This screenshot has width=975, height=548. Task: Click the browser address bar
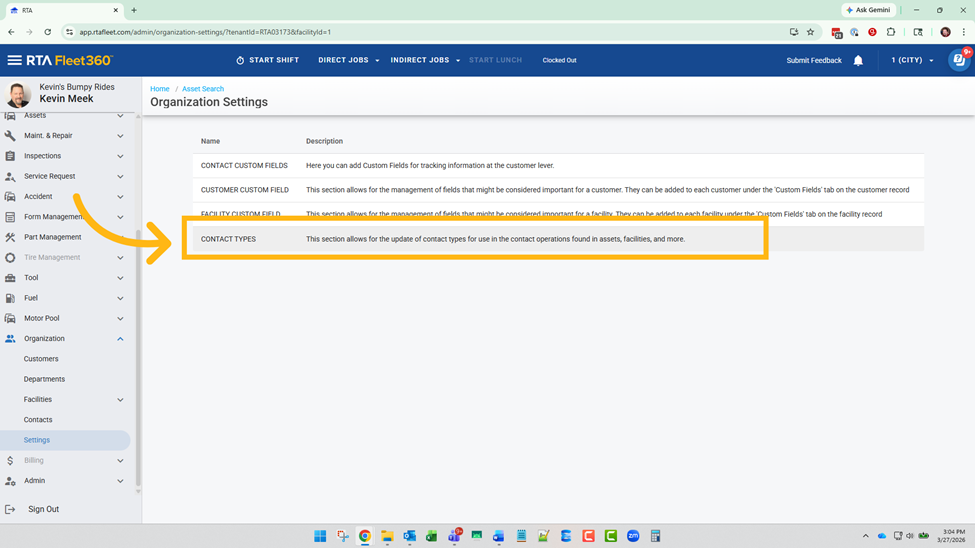pyautogui.click(x=400, y=32)
